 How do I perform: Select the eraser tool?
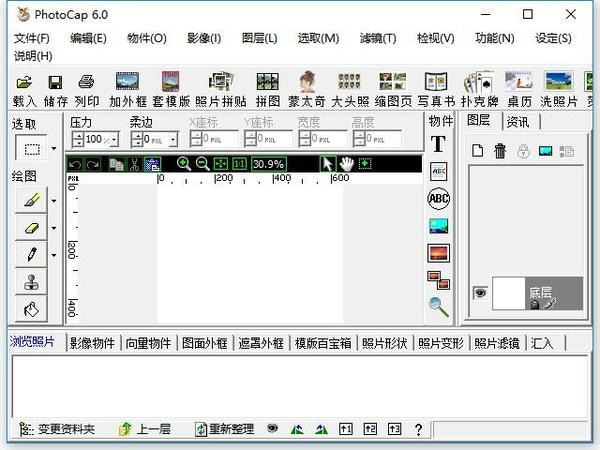tap(31, 228)
